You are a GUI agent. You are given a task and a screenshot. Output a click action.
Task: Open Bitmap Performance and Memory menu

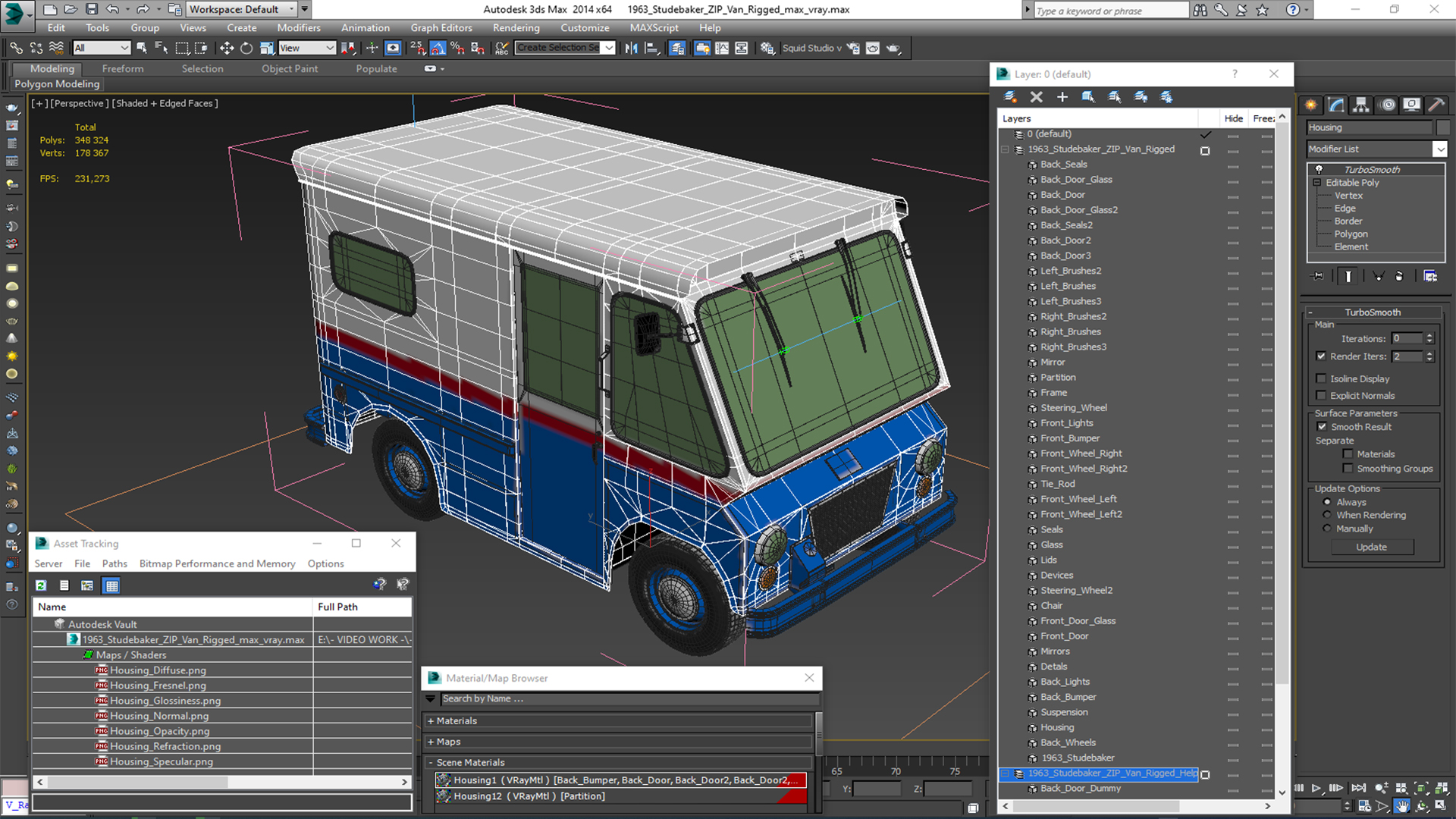coord(217,563)
